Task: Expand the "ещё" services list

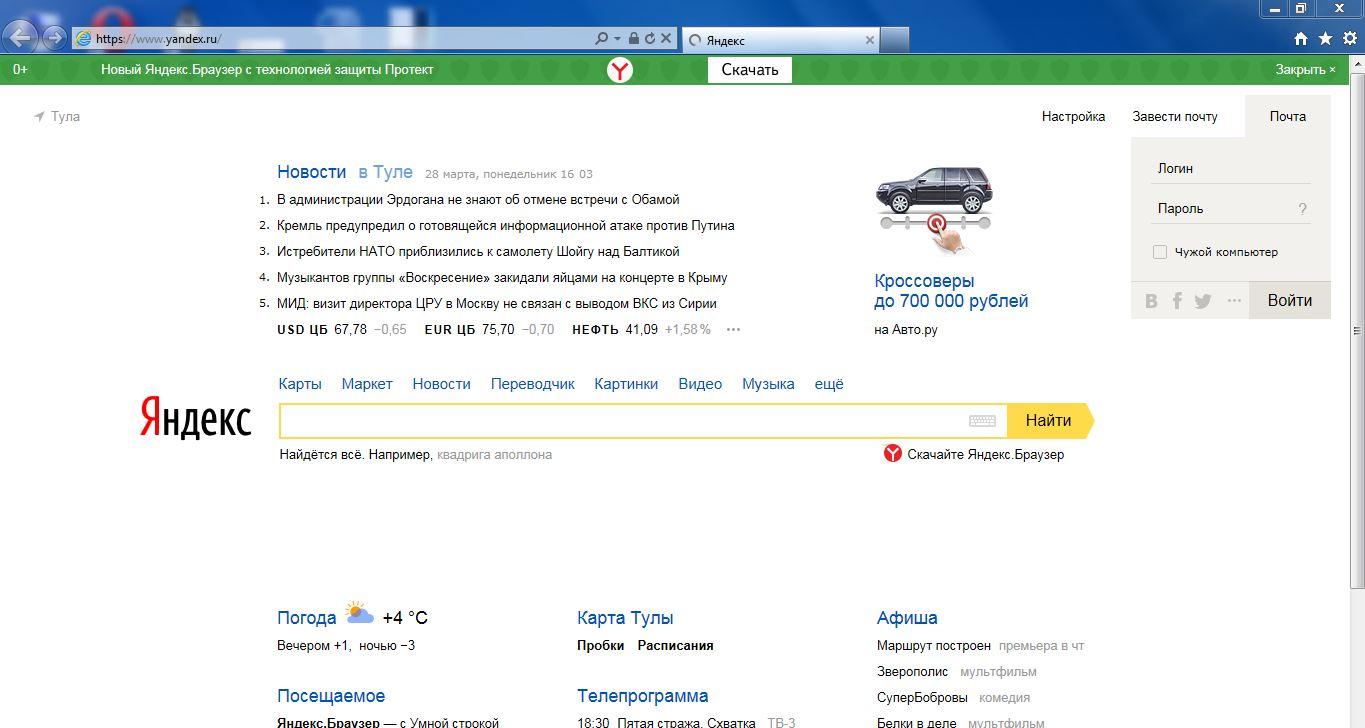Action: click(828, 384)
